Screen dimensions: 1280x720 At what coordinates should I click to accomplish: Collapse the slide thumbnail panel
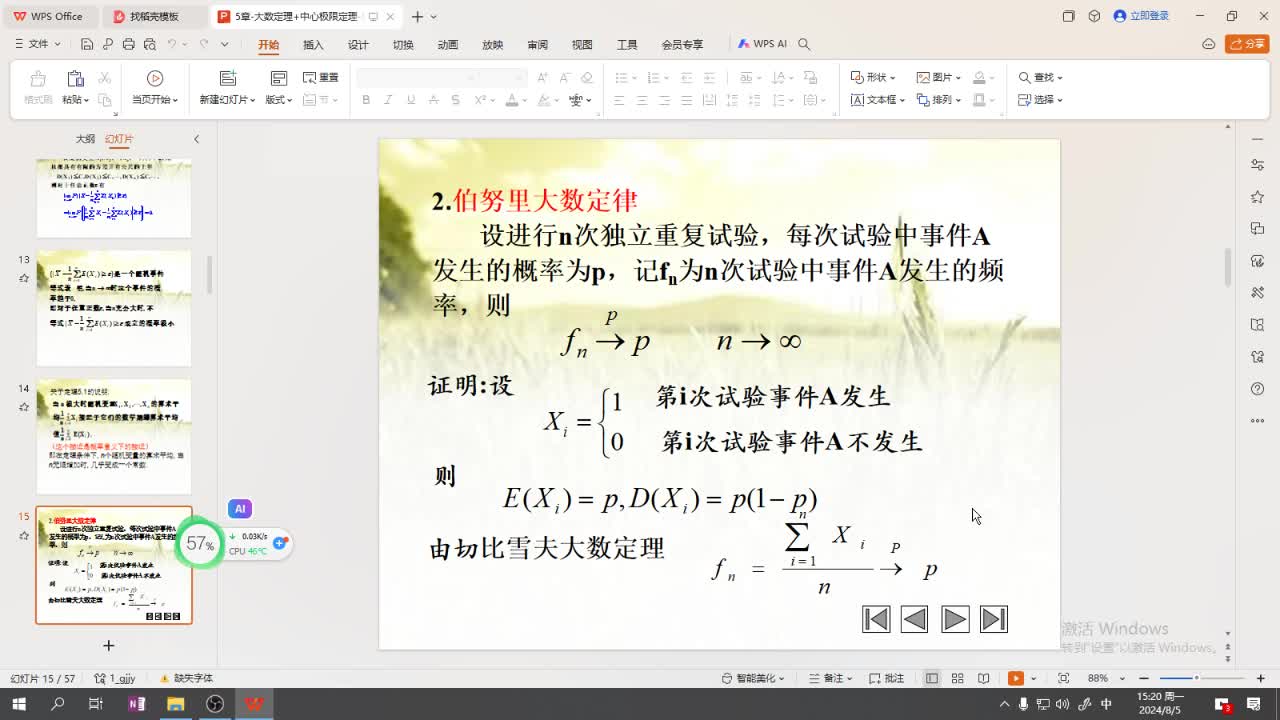click(196, 139)
